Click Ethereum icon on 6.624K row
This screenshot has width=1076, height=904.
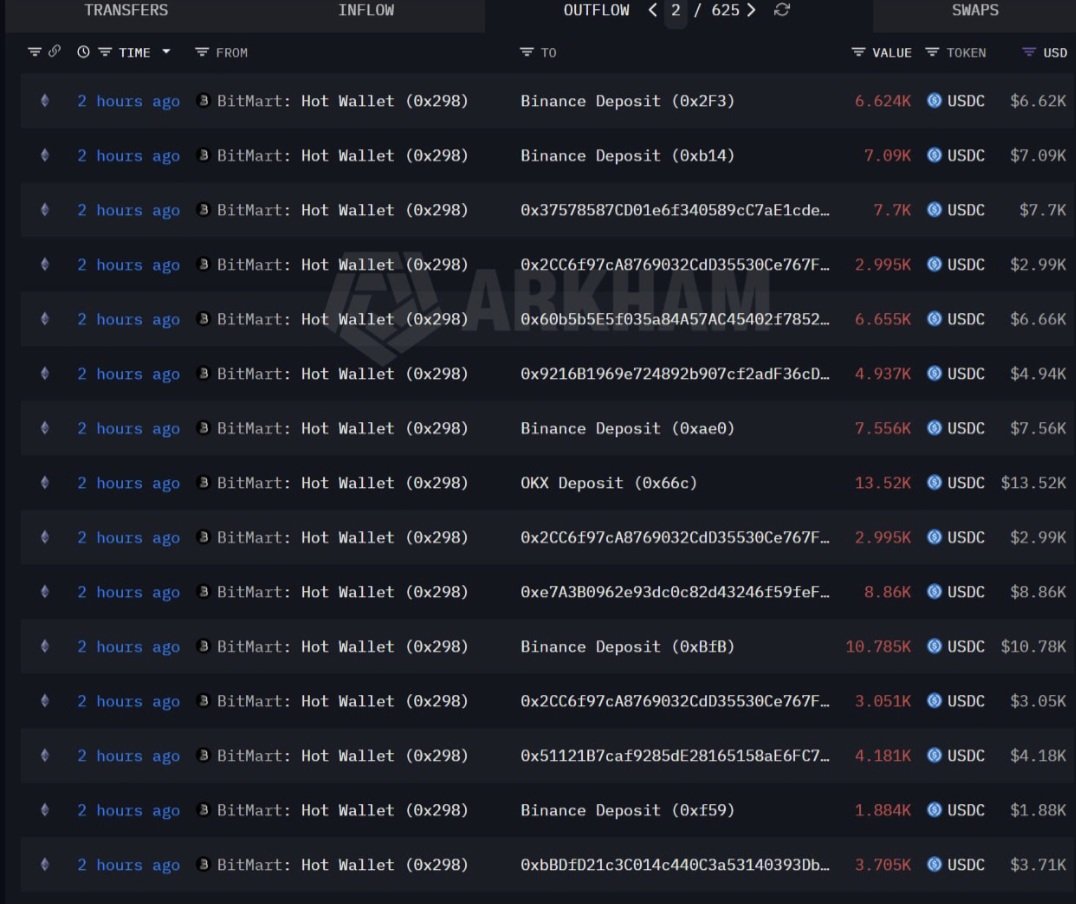(45, 101)
